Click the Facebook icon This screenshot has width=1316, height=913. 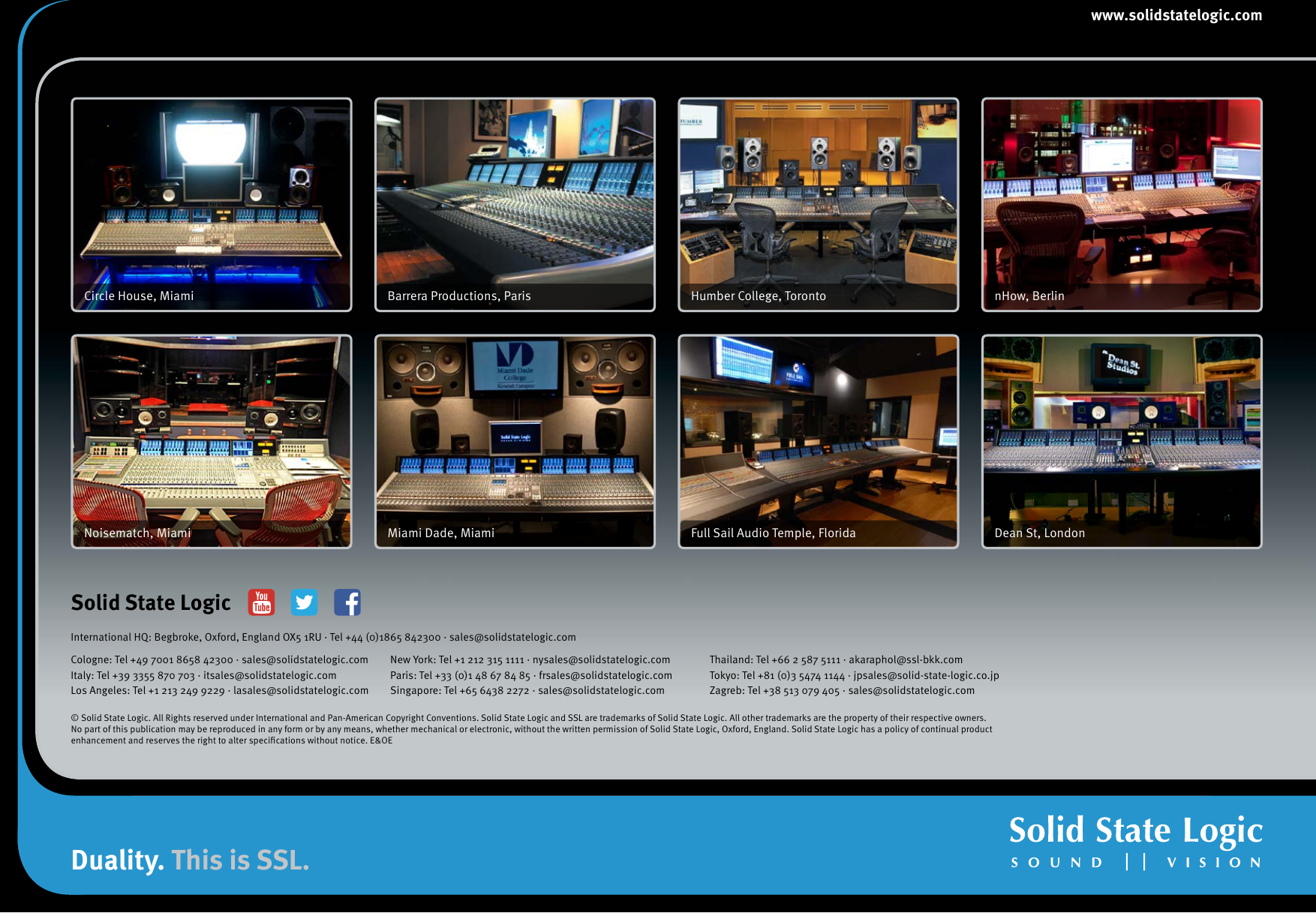click(x=347, y=602)
